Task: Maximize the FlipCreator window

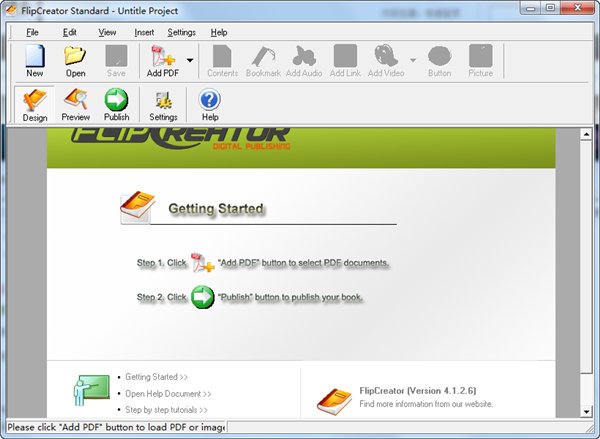Action: (x=550, y=8)
